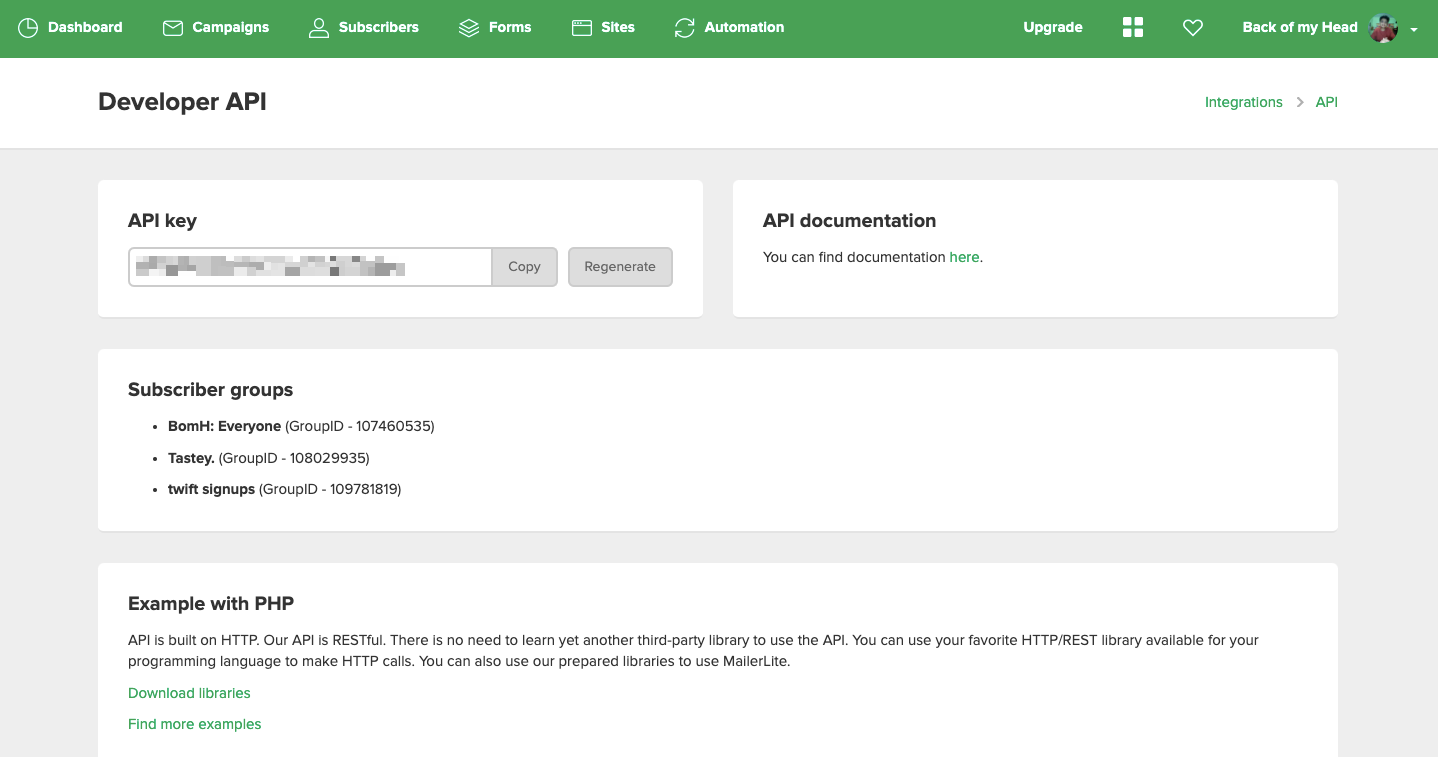Select the Upgrade menu option
The height and width of the screenshot is (757, 1438).
pos(1052,28)
